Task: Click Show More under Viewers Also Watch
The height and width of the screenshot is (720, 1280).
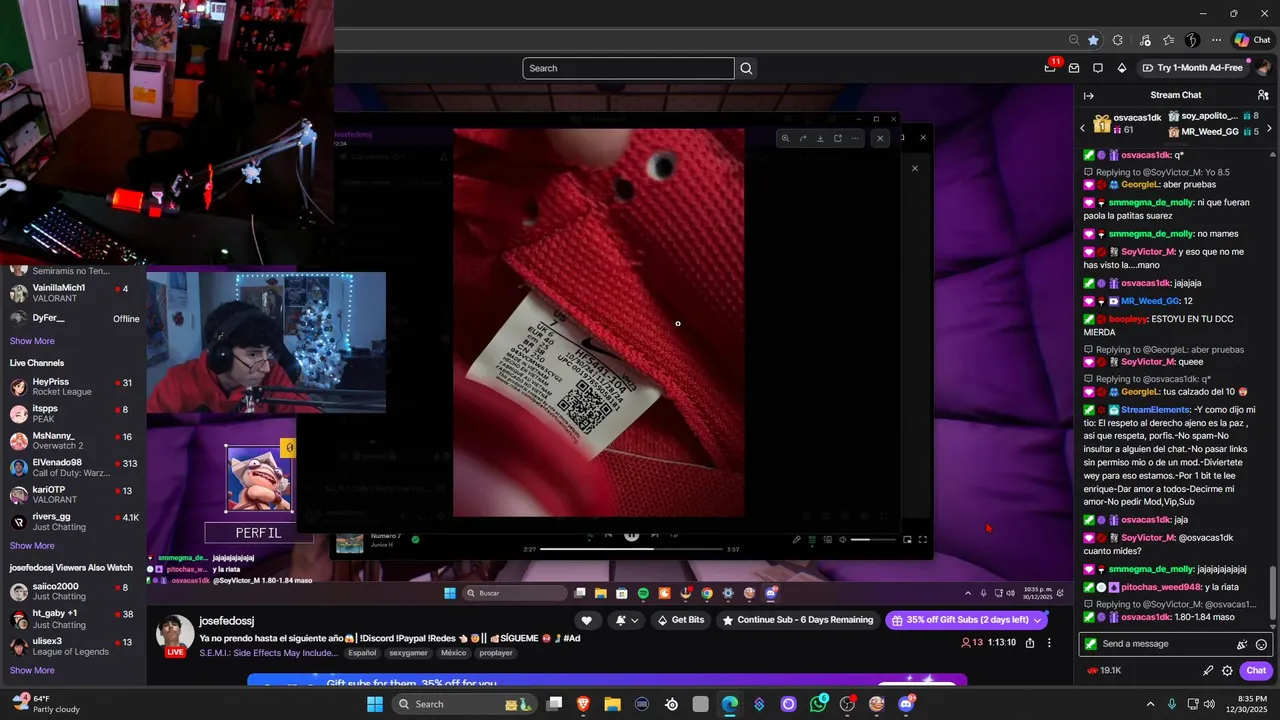Action: 32,670
